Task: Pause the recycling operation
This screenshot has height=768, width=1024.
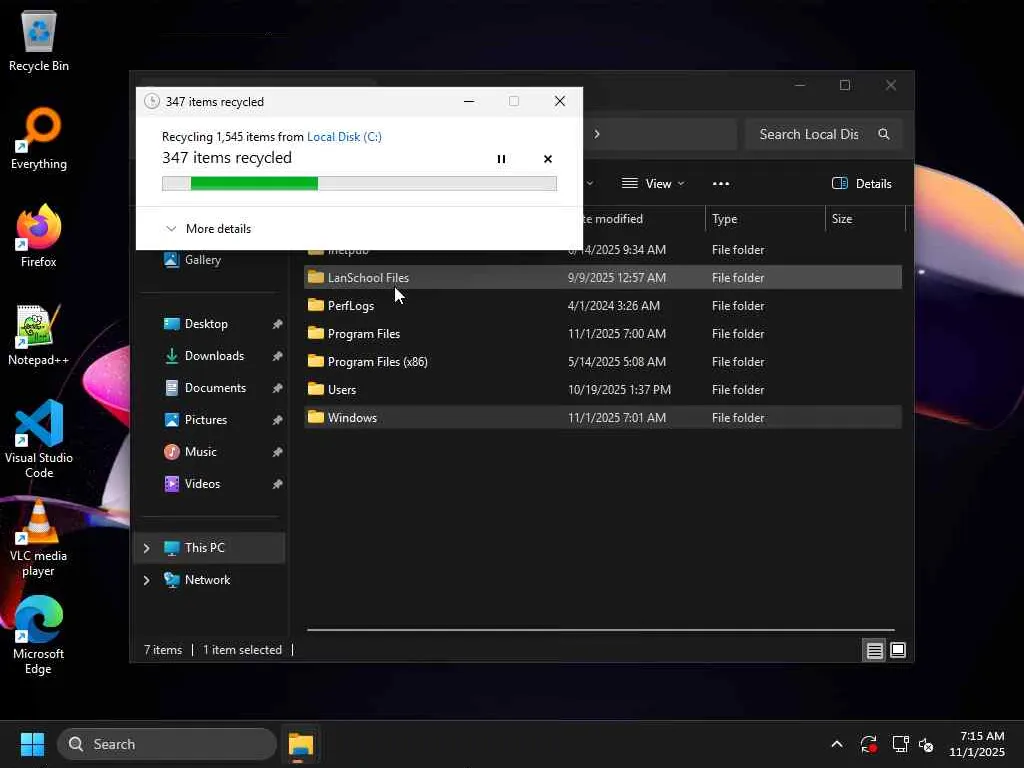Action: coord(501,159)
